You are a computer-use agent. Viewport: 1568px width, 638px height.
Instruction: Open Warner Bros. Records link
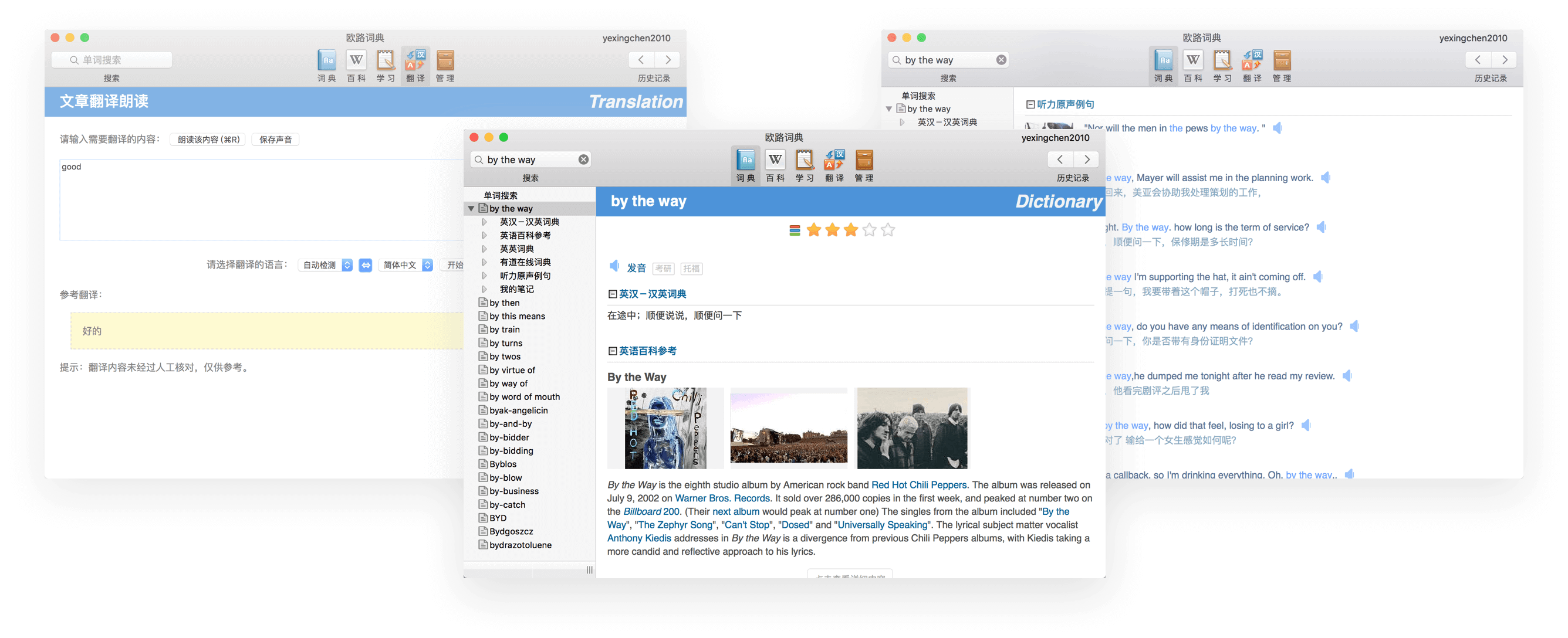722,498
